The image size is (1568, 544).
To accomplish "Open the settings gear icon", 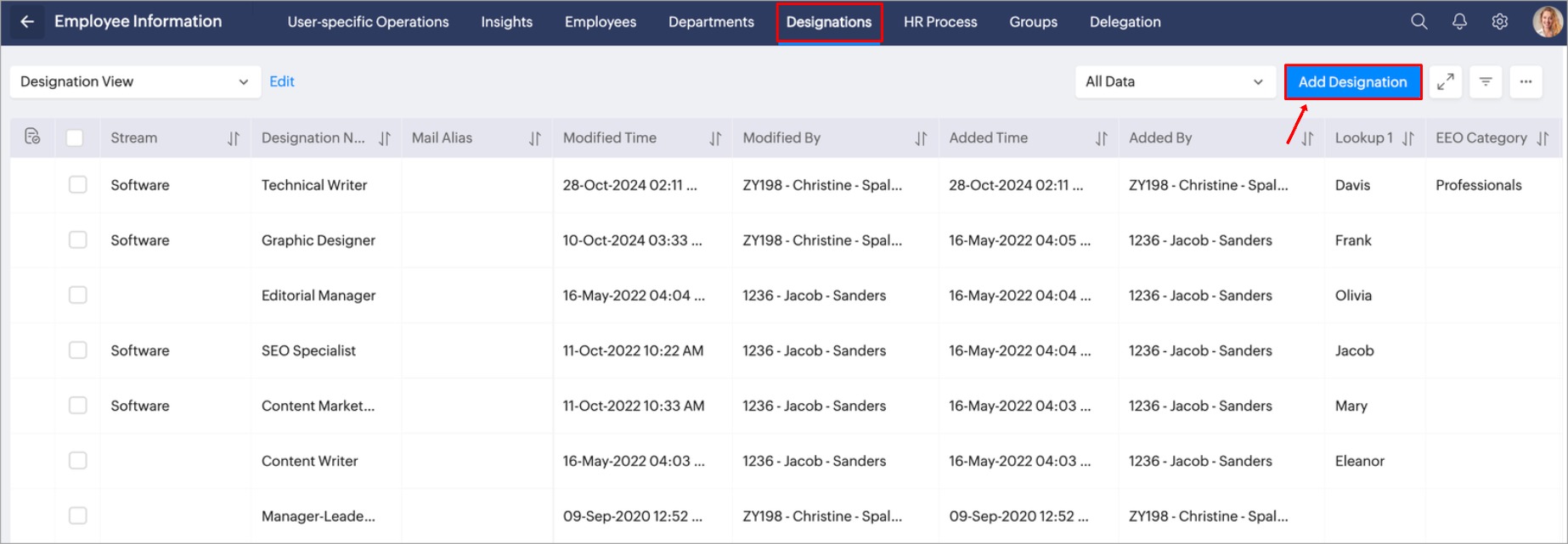I will tap(1500, 22).
